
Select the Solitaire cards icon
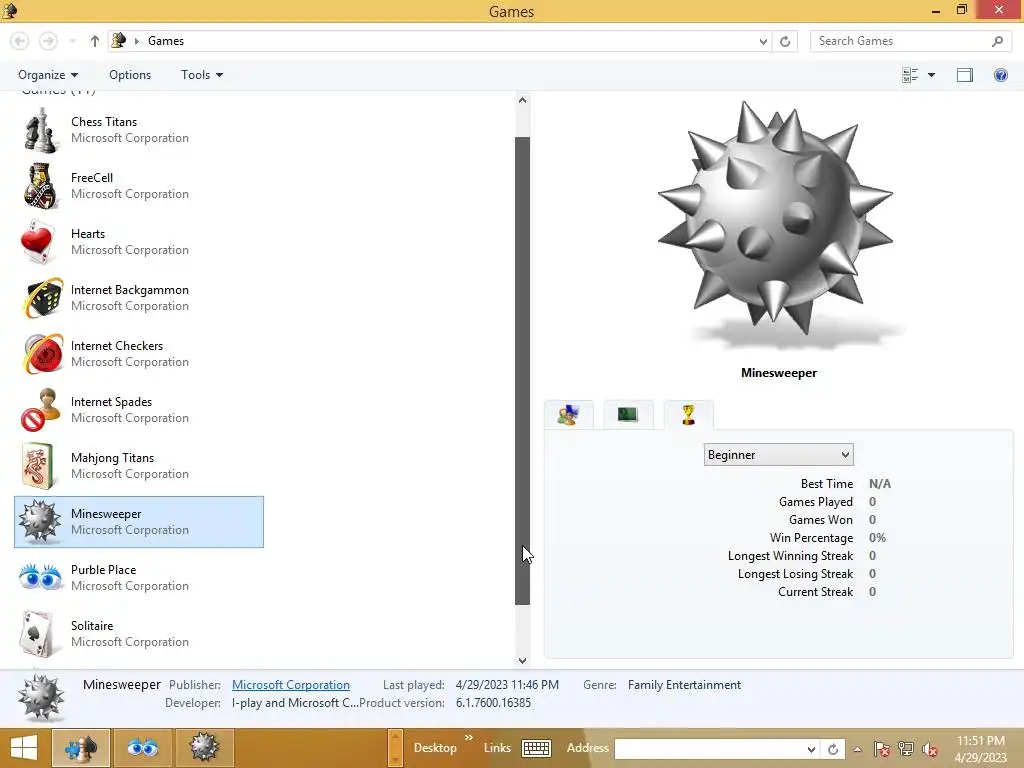(37, 633)
